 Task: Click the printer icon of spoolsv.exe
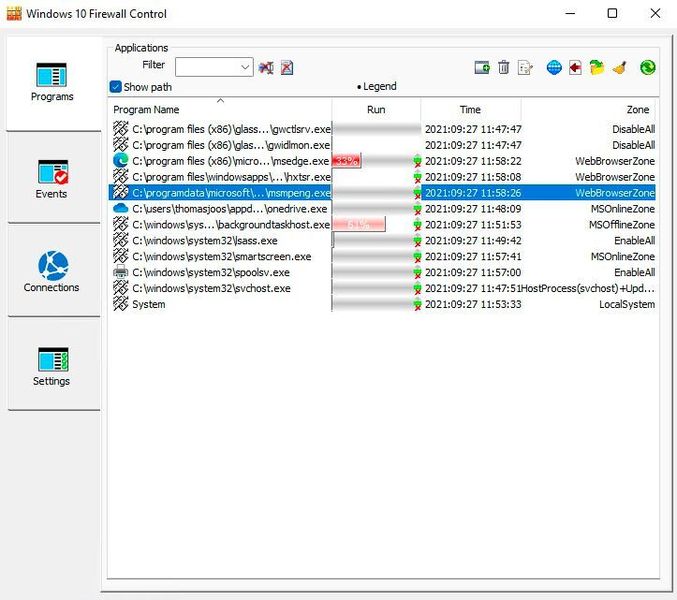tap(120, 272)
